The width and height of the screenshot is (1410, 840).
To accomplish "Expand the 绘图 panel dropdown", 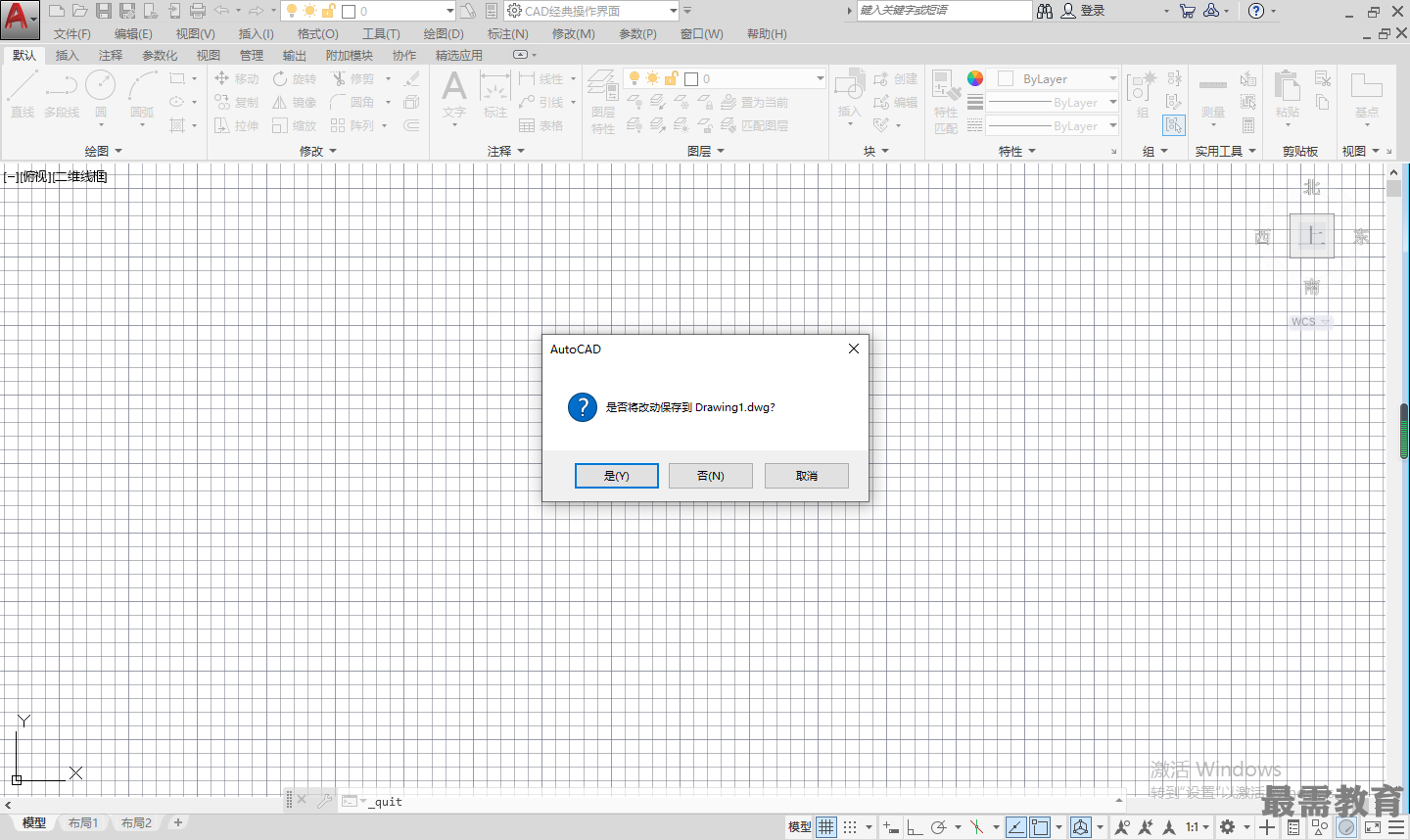I will pyautogui.click(x=103, y=151).
